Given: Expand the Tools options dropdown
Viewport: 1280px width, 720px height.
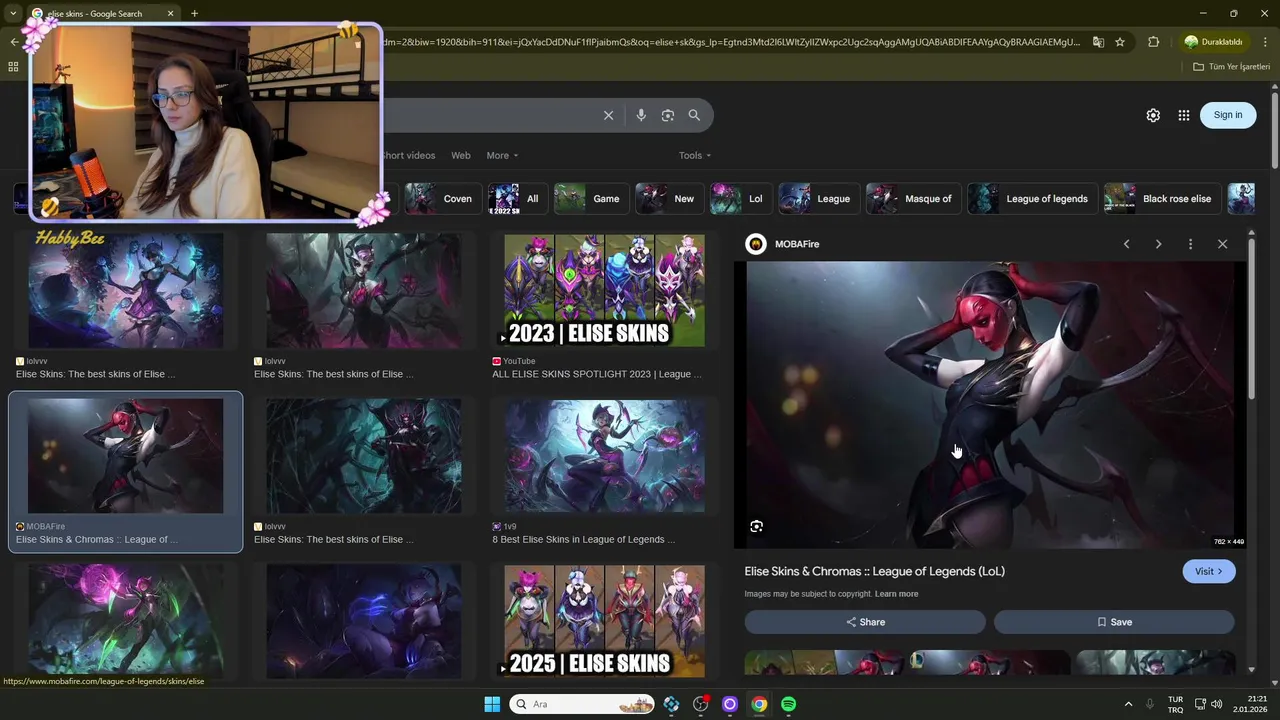Looking at the screenshot, I should click(x=695, y=155).
